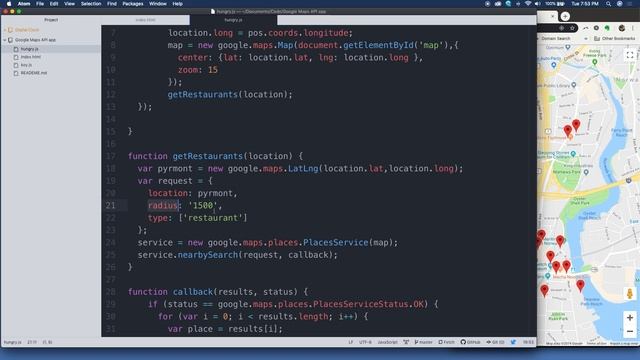Image resolution: width=640 pixels, height=360 pixels.
Task: Open the Apple menu
Action: (x=9, y=4)
